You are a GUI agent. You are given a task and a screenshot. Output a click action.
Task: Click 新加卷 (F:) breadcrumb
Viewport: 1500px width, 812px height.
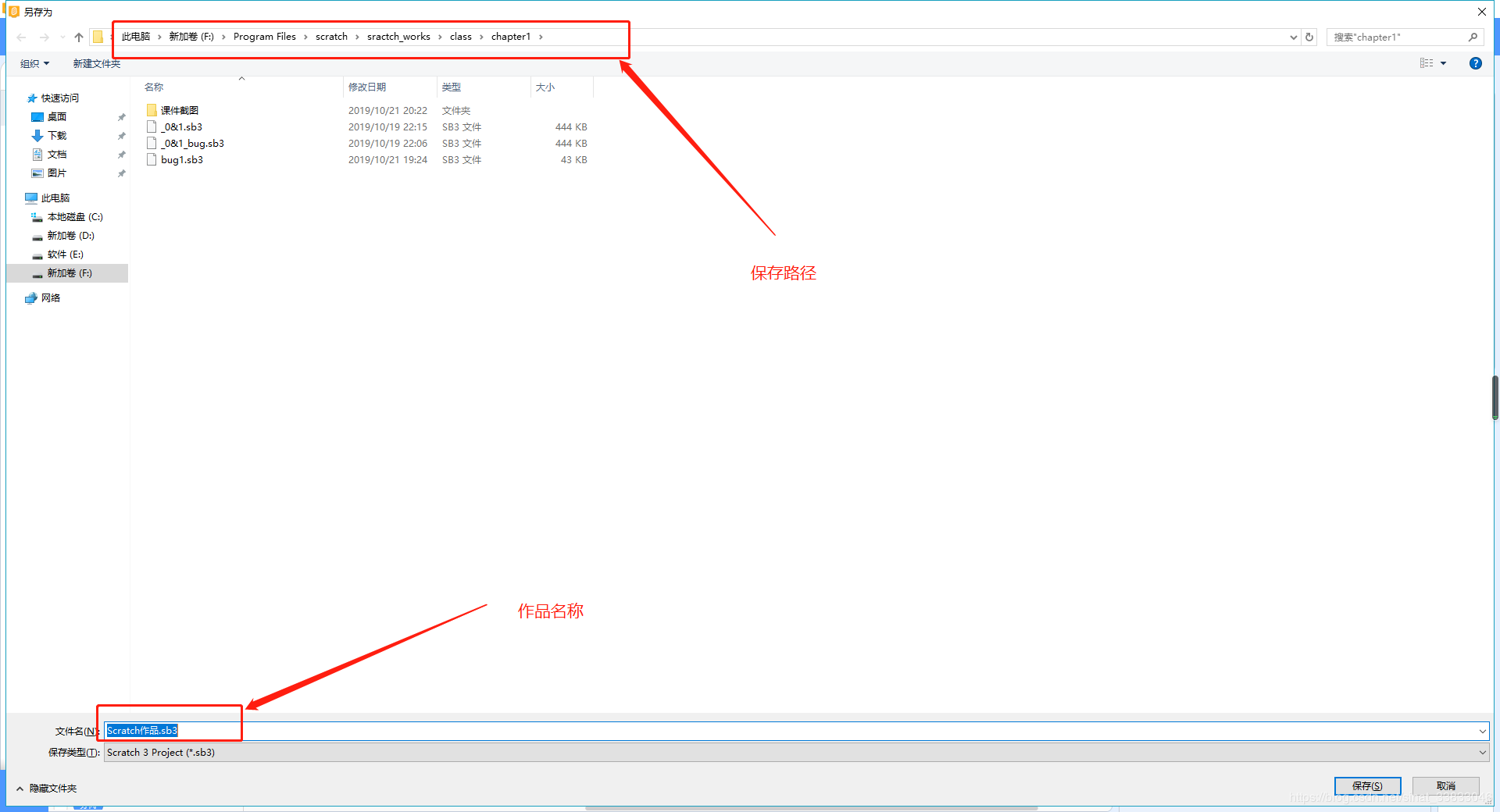[191, 37]
